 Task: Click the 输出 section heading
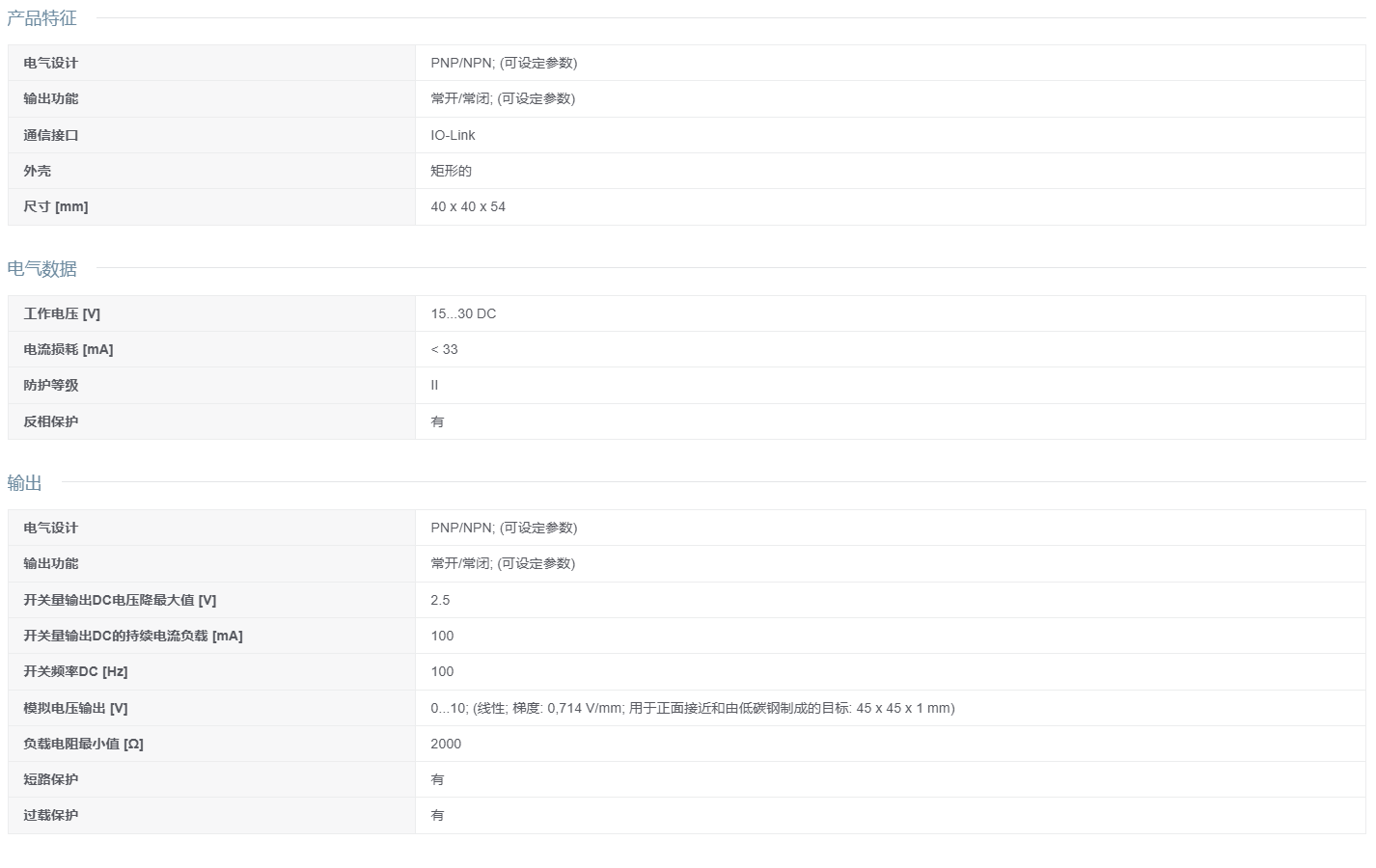[24, 483]
